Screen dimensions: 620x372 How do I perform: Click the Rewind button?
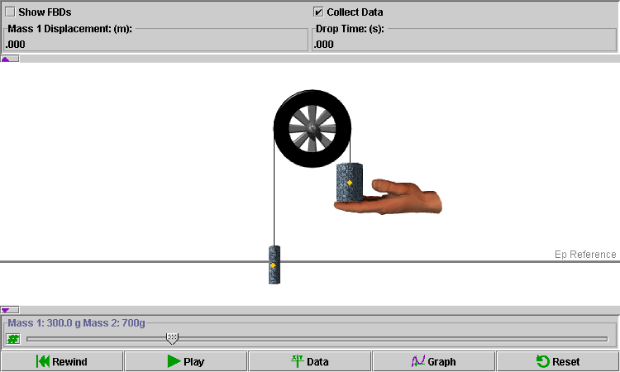pos(62,361)
